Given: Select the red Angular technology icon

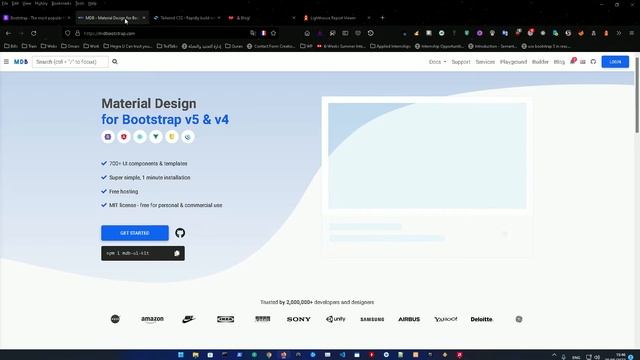Looking at the screenshot, I should click(124, 137).
